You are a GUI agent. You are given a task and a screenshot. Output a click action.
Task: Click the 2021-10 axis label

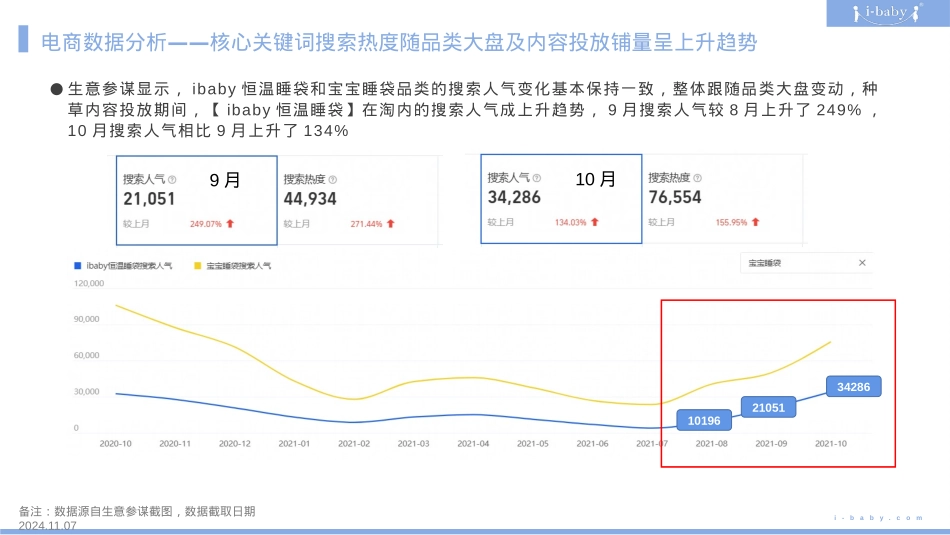[x=831, y=444]
